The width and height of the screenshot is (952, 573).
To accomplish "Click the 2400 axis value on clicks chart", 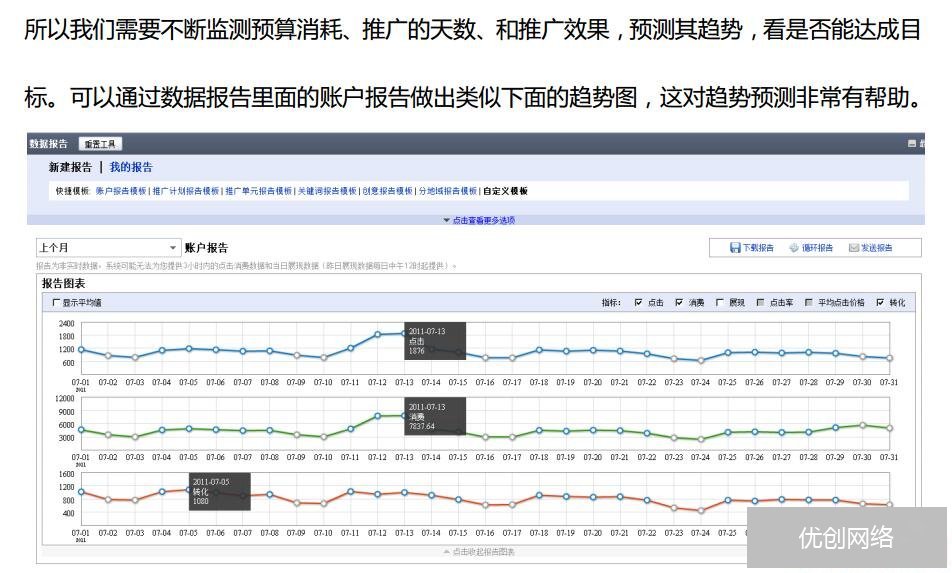I will (67, 324).
